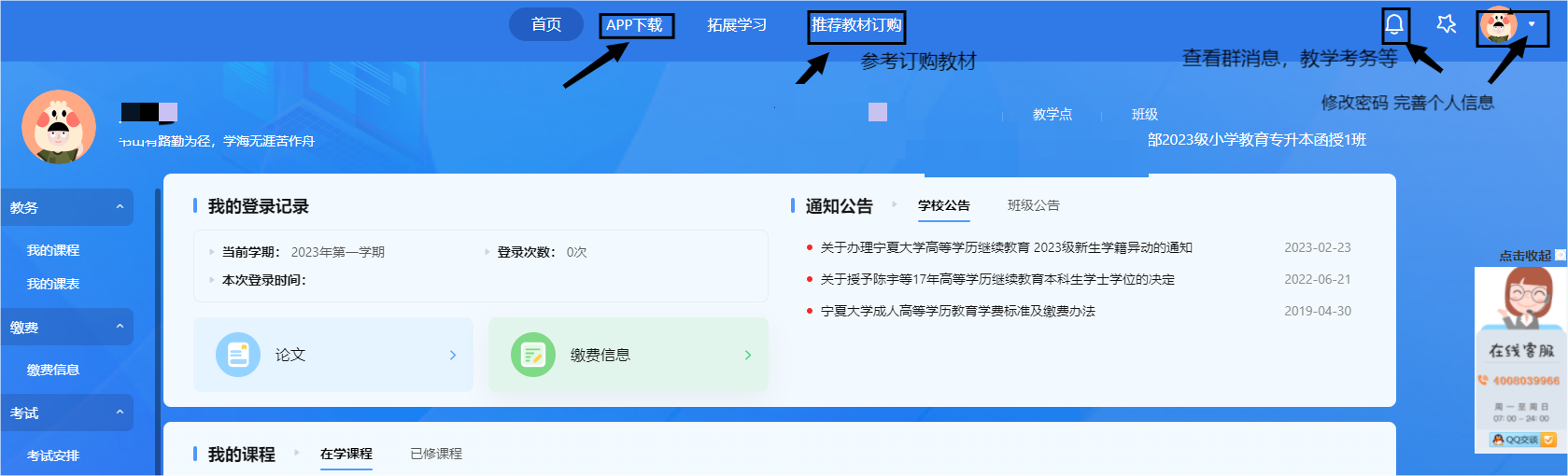The width and height of the screenshot is (1568, 476).
Task: Click 点击收起 to hide customer service
Action: tap(1526, 255)
